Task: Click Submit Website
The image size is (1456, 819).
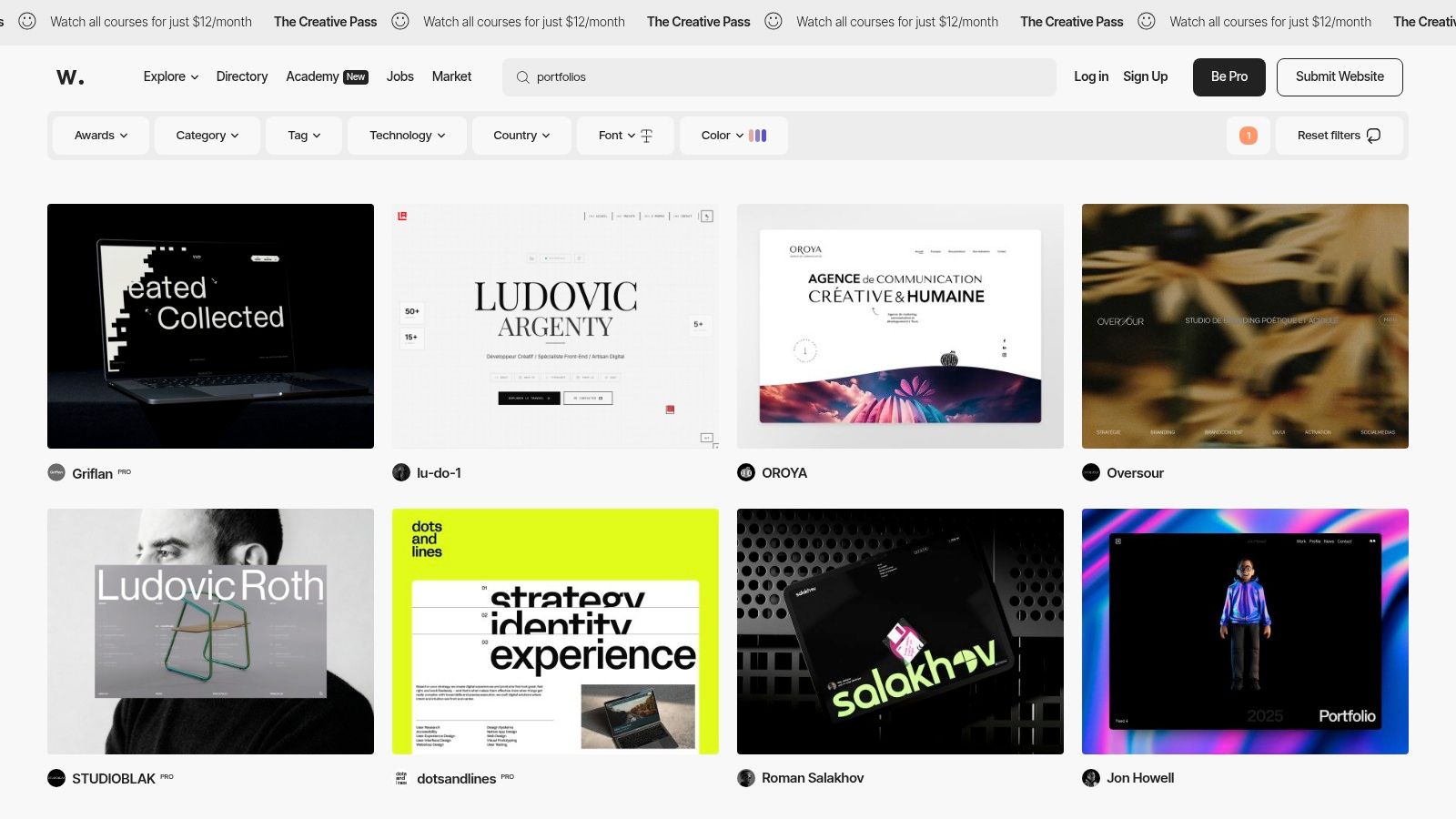Action: click(1339, 76)
